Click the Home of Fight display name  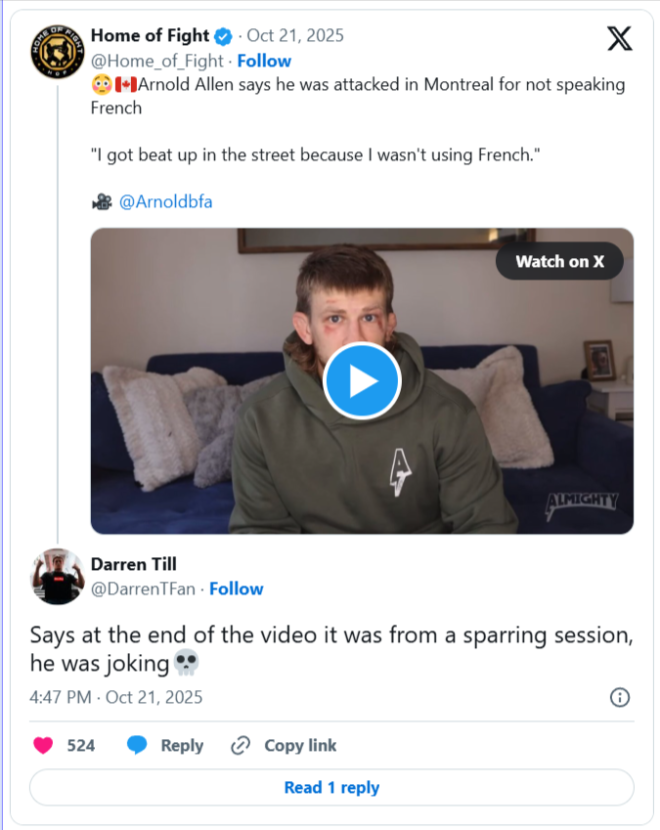tap(150, 36)
